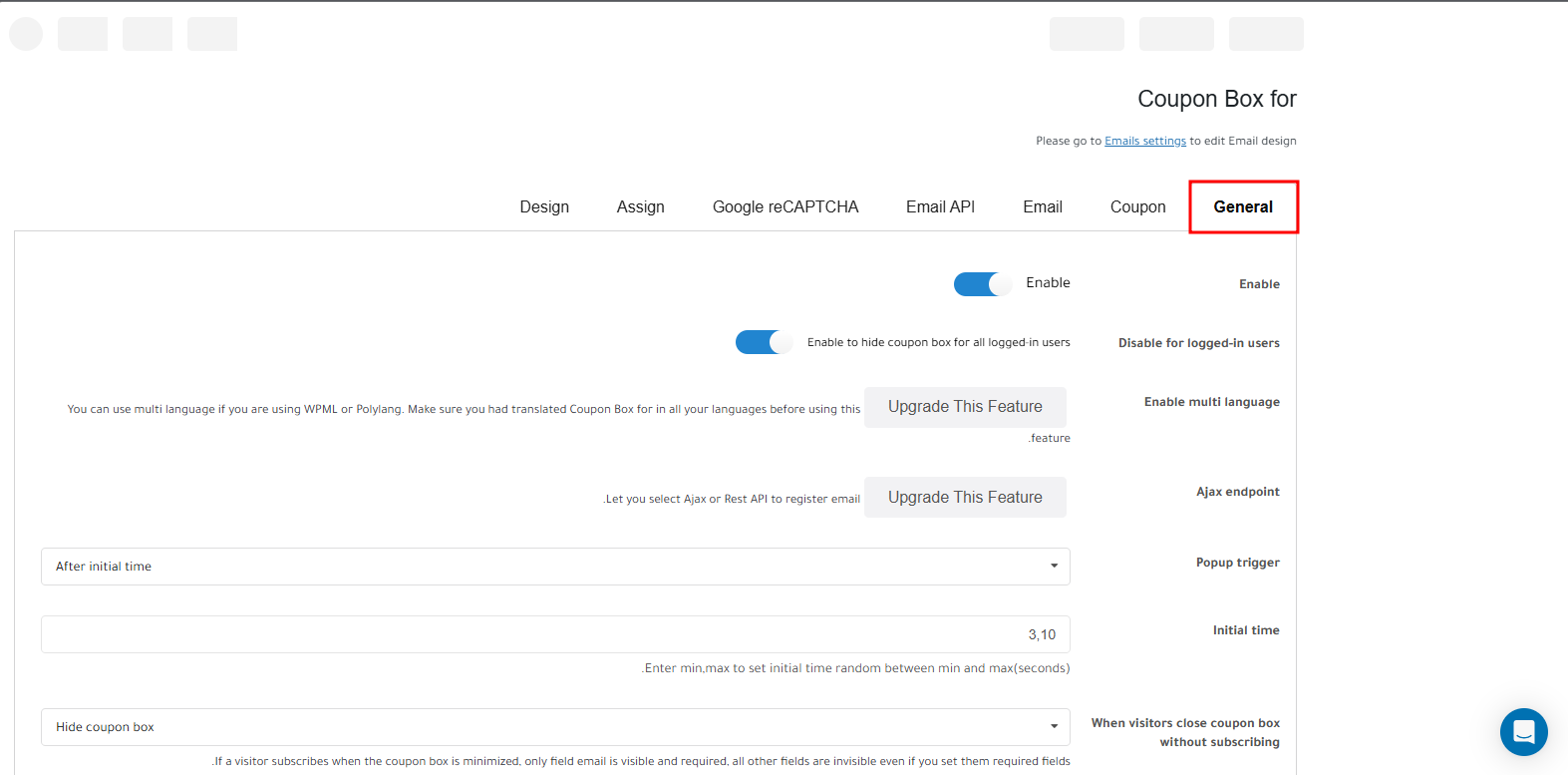Open the Coupon tab
Image resolution: width=1568 pixels, height=775 pixels.
(x=1137, y=206)
